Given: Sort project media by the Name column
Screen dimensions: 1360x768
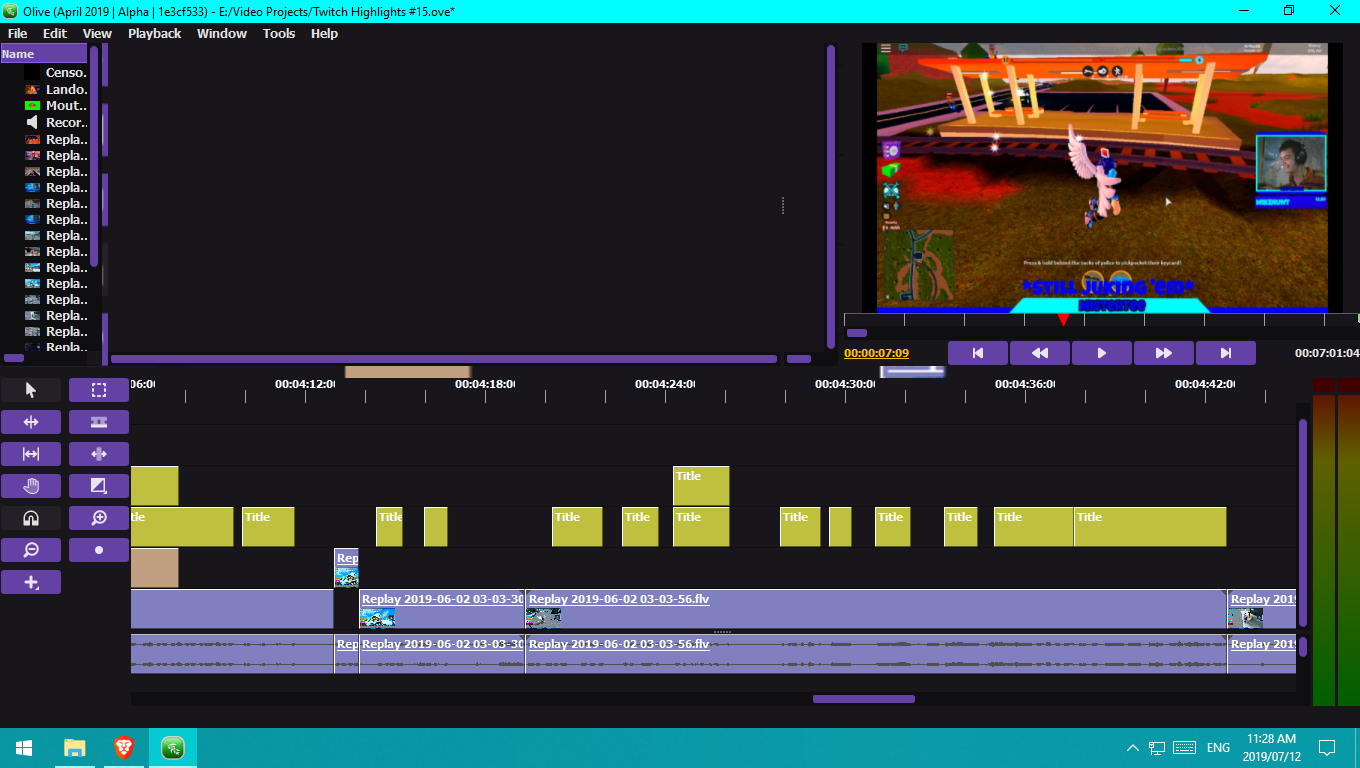Looking at the screenshot, I should (44, 54).
